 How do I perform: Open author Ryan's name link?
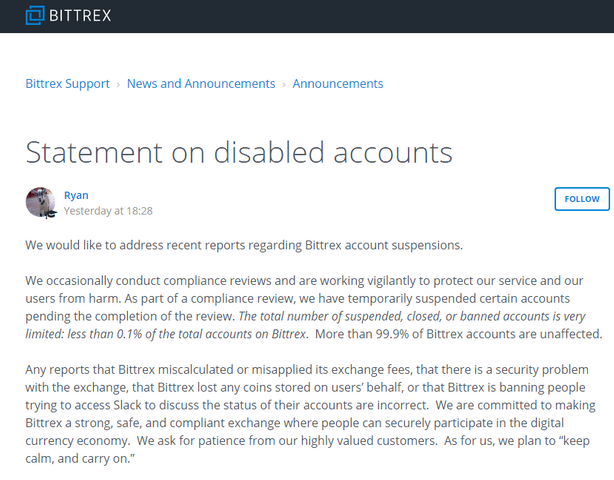tap(76, 195)
